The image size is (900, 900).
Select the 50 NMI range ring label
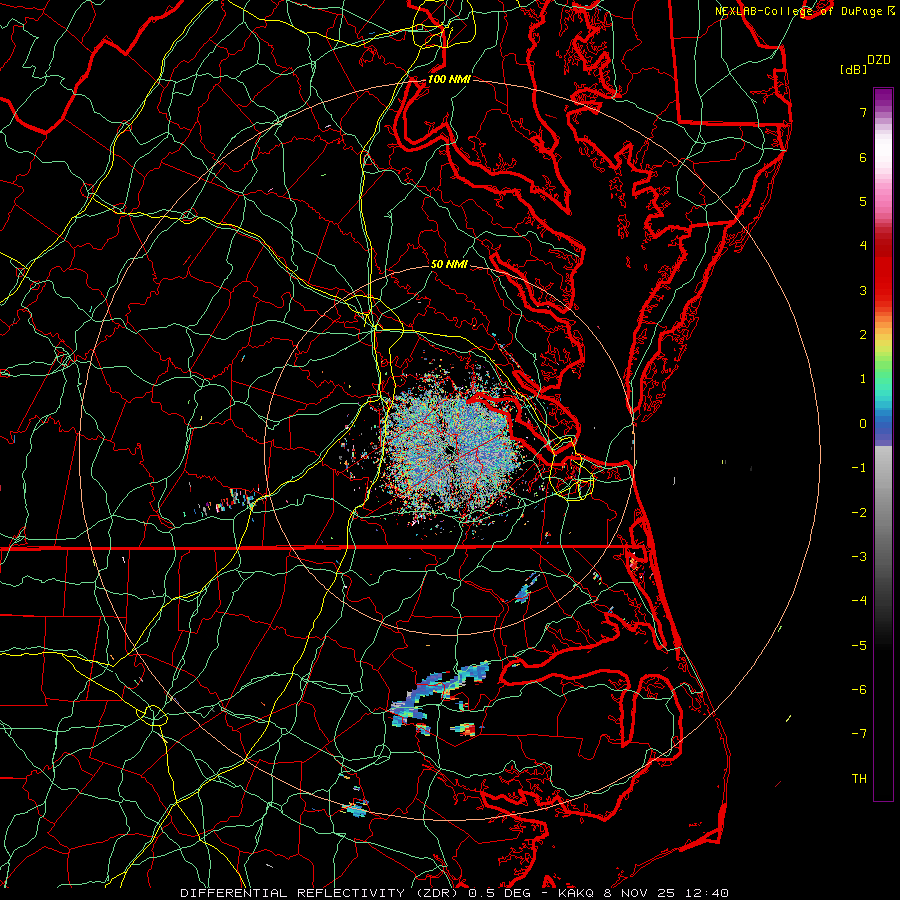[449, 264]
